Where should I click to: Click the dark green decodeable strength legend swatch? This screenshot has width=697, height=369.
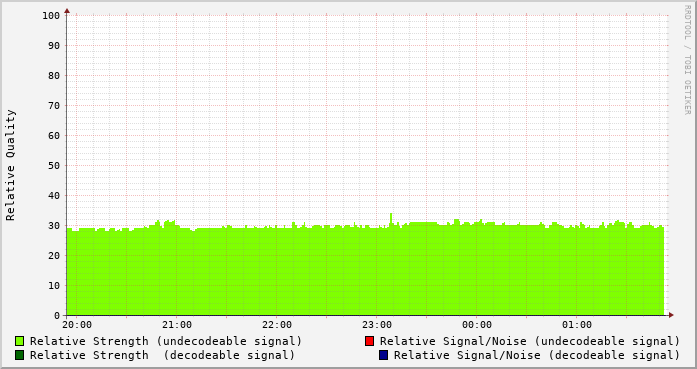point(20,355)
